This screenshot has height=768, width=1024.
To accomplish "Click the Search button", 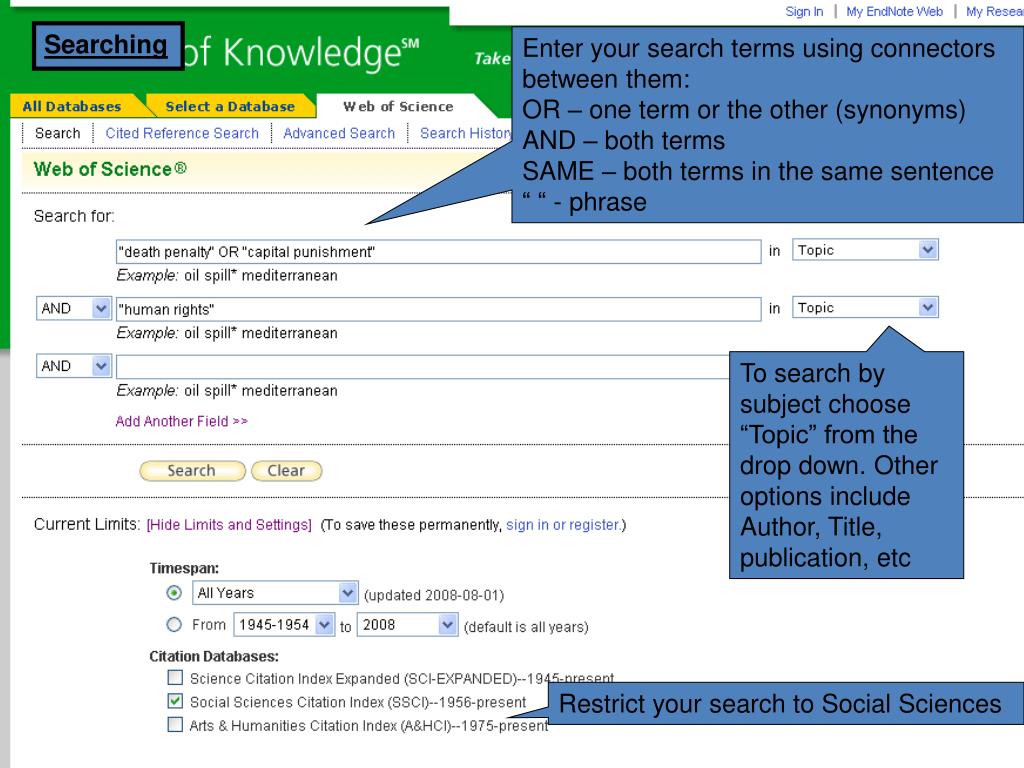I will pyautogui.click(x=193, y=471).
